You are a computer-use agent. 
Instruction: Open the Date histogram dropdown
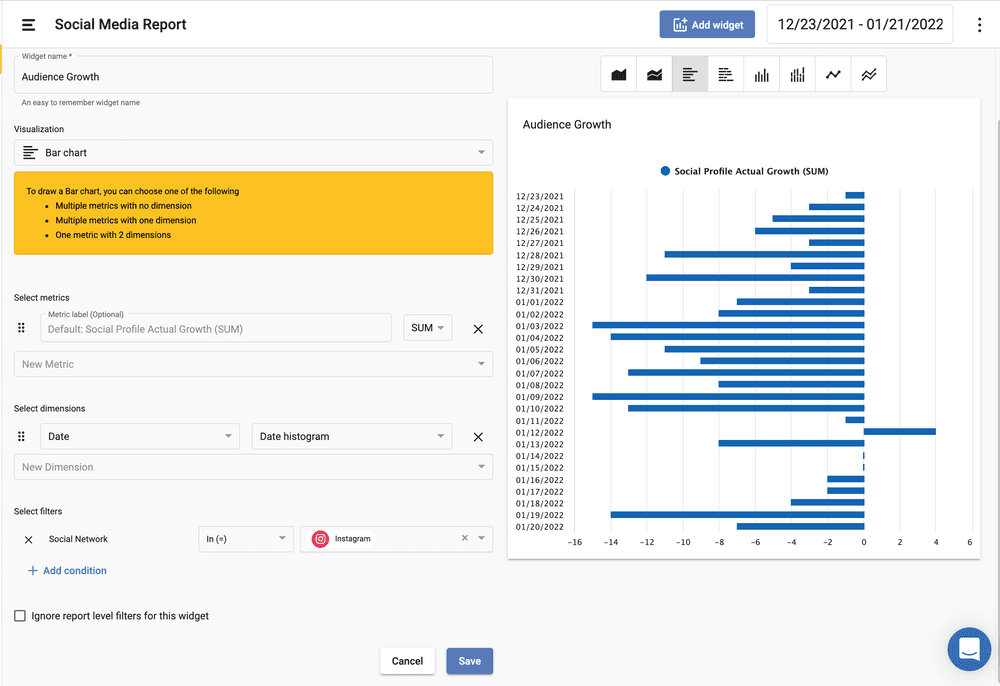tap(351, 436)
